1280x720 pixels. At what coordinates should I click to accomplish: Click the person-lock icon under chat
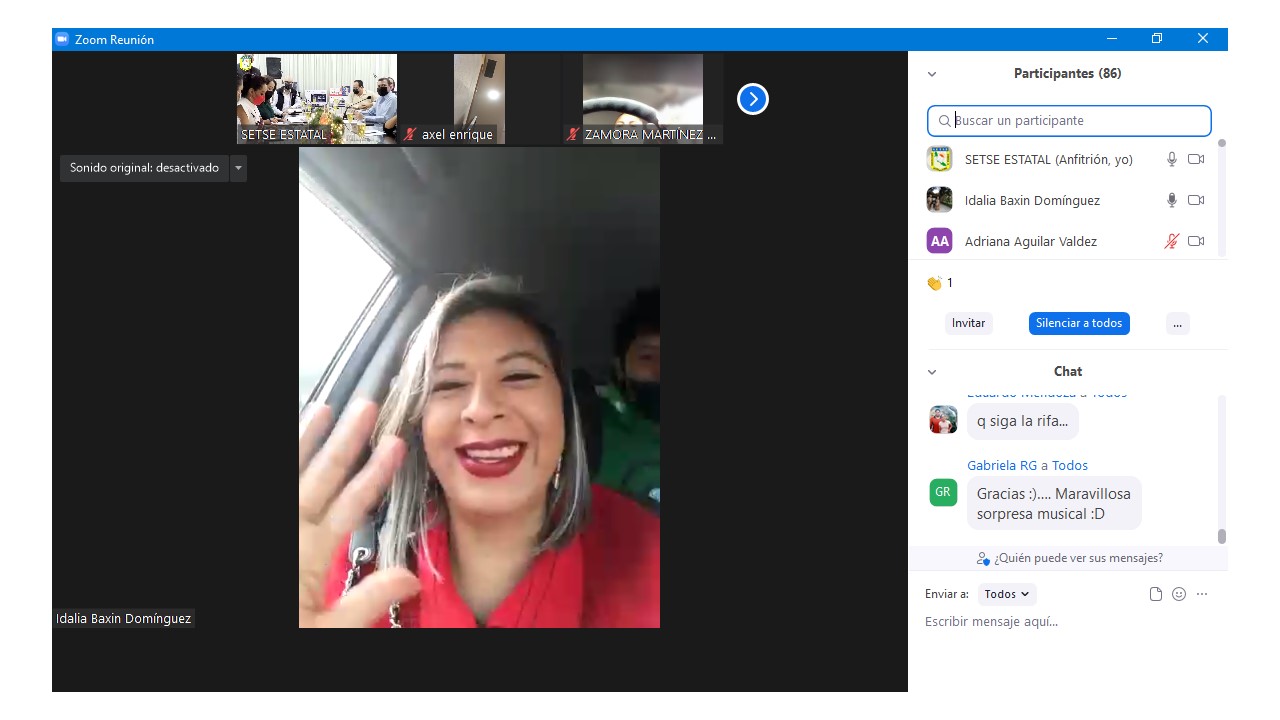tap(983, 559)
